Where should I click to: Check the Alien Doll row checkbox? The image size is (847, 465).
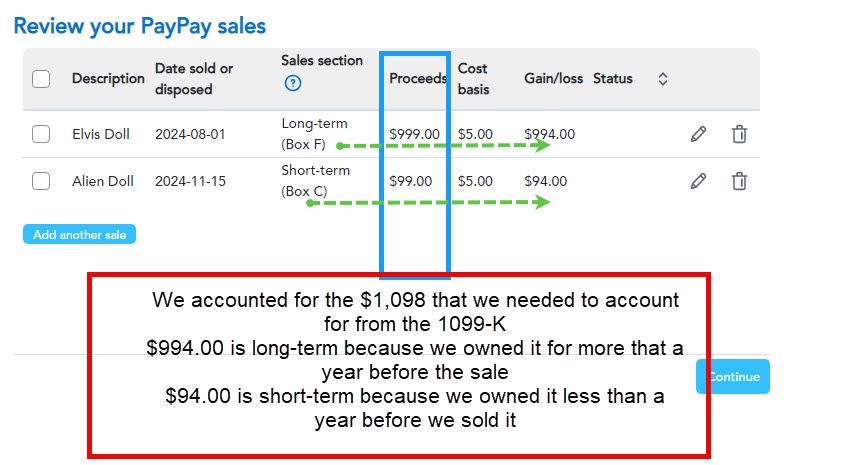tap(41, 181)
